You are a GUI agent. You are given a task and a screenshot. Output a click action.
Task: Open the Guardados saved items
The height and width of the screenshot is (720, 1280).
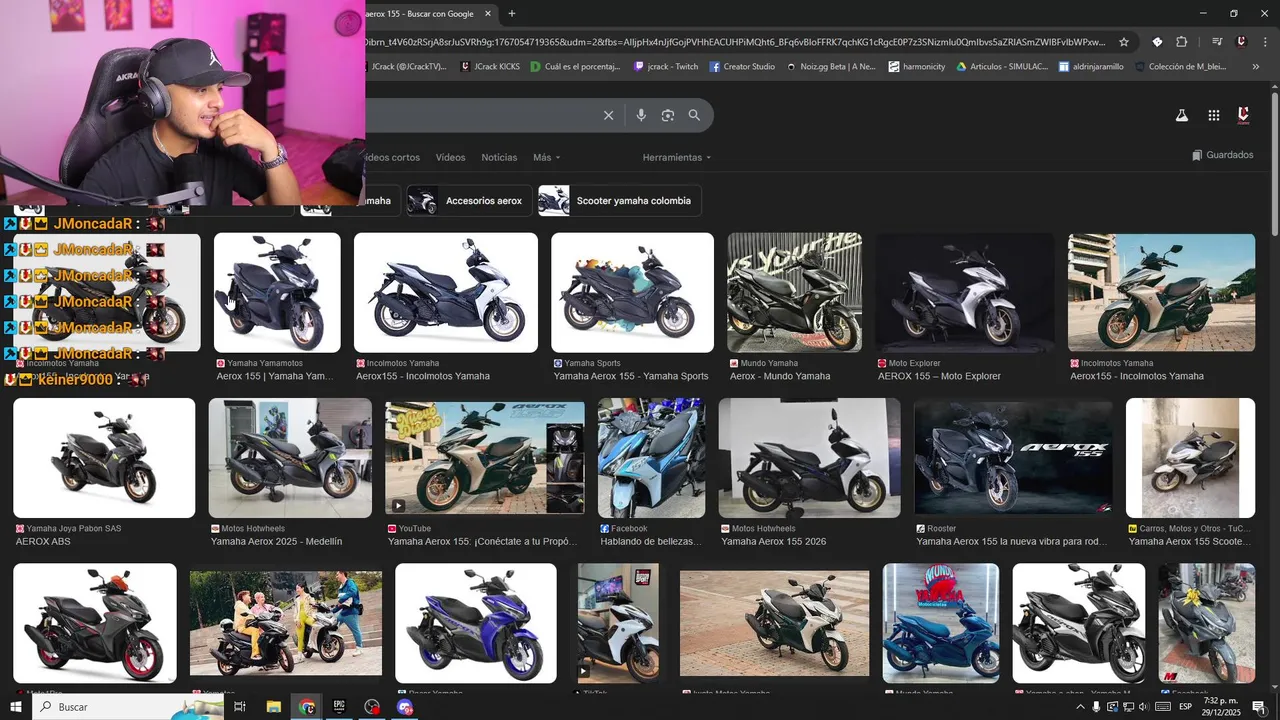click(1223, 155)
